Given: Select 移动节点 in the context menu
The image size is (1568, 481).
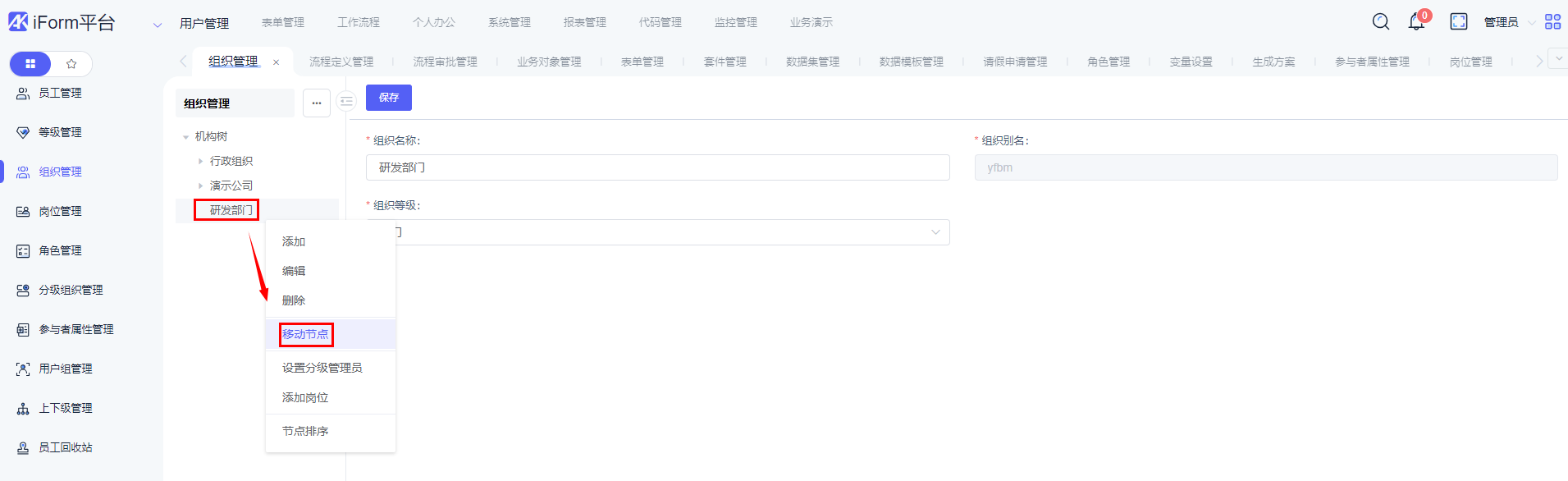Looking at the screenshot, I should click(305, 334).
